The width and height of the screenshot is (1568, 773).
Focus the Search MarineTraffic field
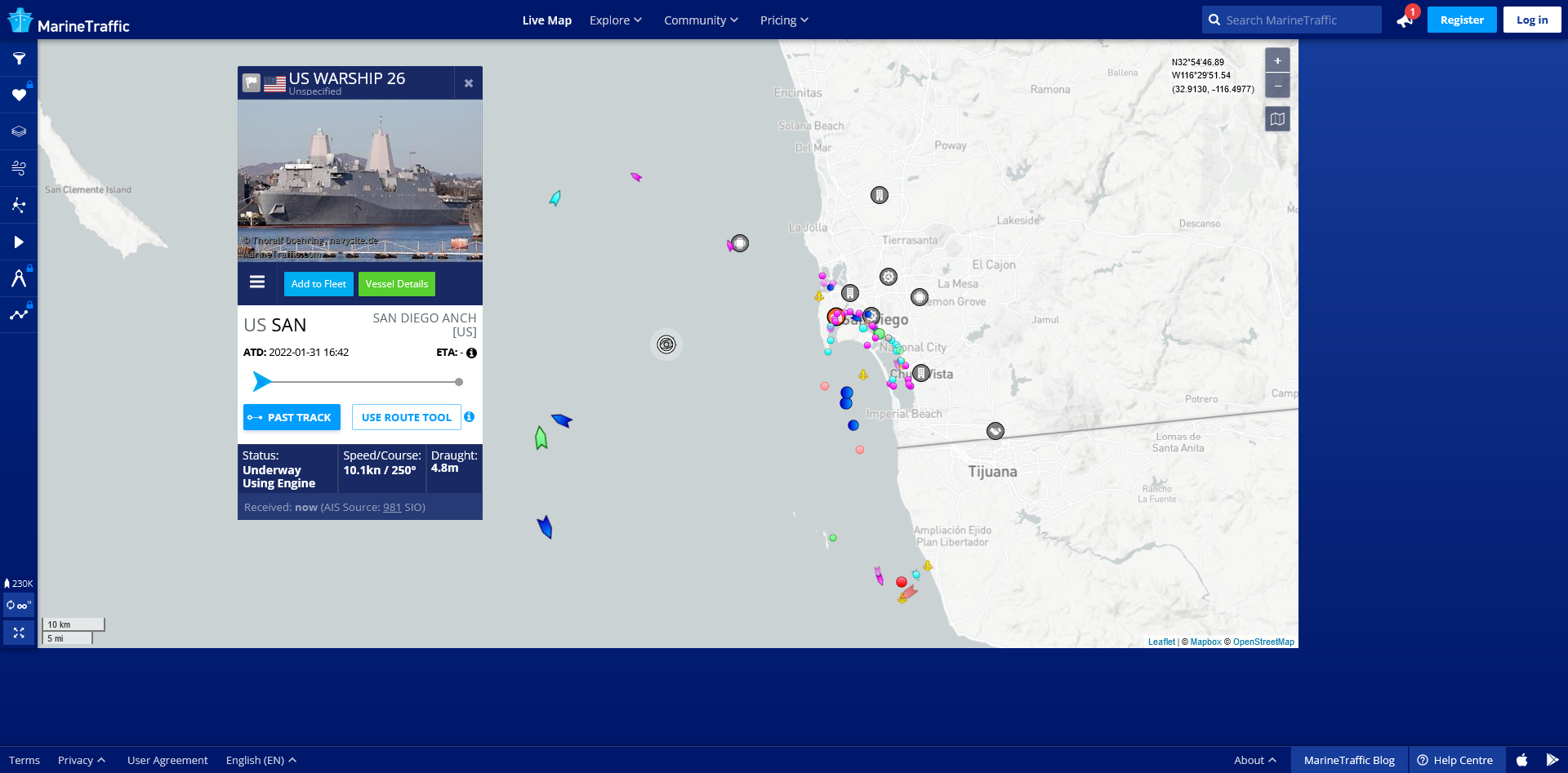tap(1292, 20)
